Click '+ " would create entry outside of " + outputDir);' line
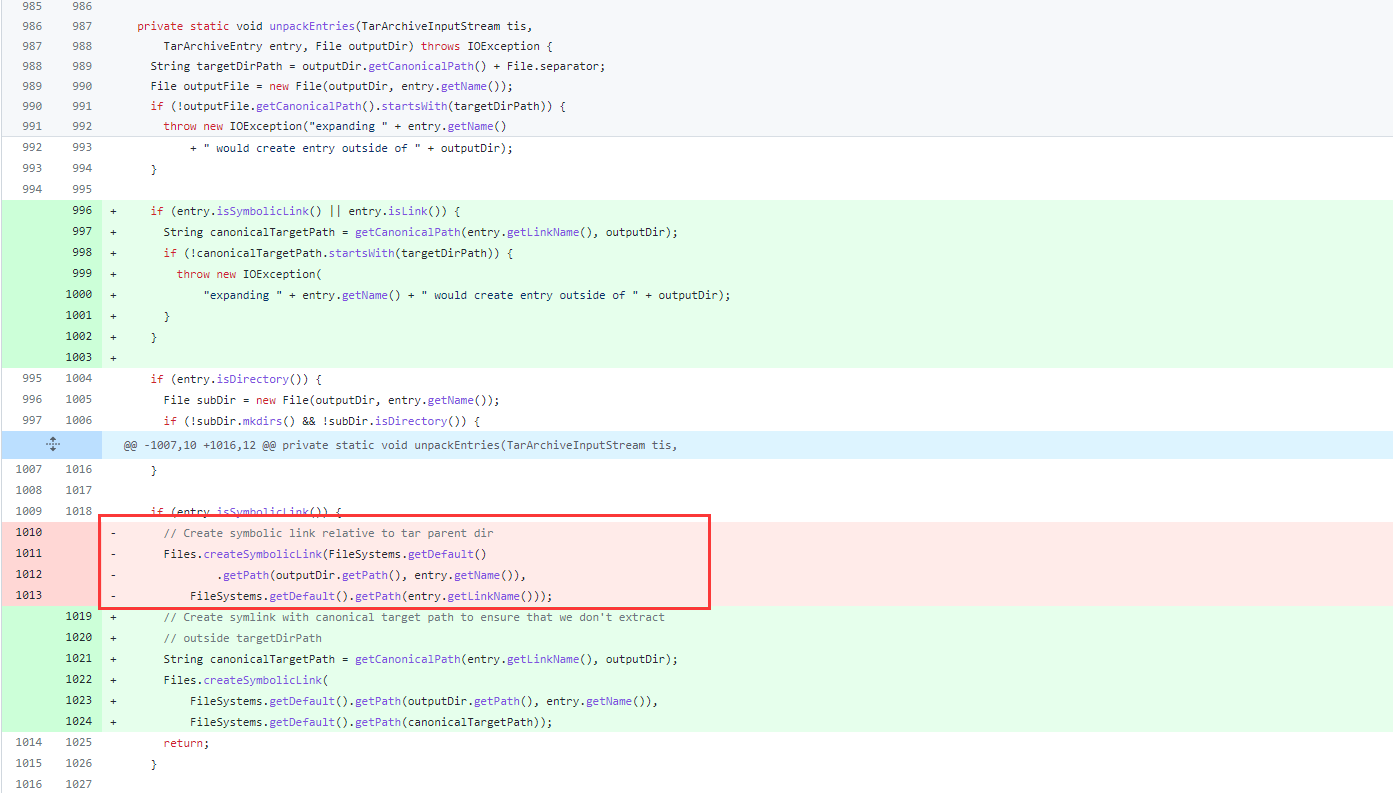1393x793 pixels. (351, 148)
